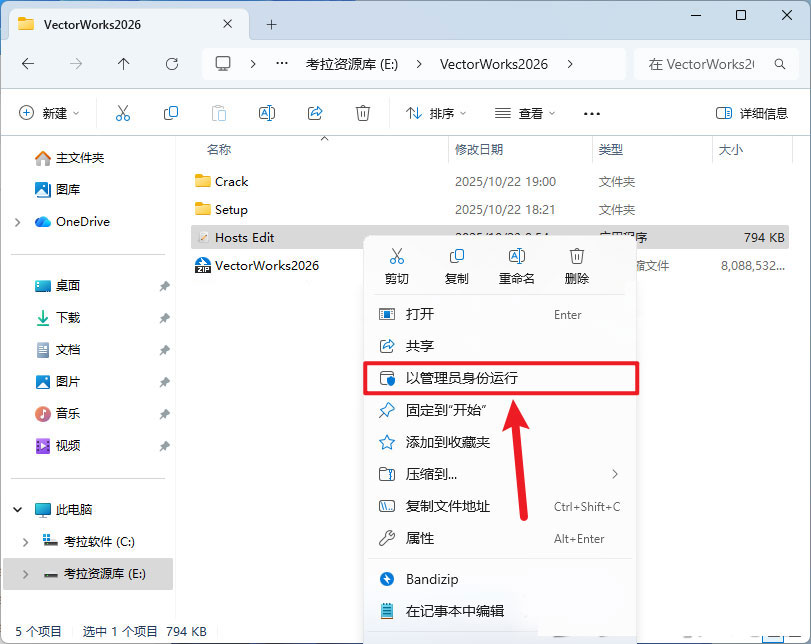
Task: Click 剪切 in the context menu
Action: (x=397, y=267)
